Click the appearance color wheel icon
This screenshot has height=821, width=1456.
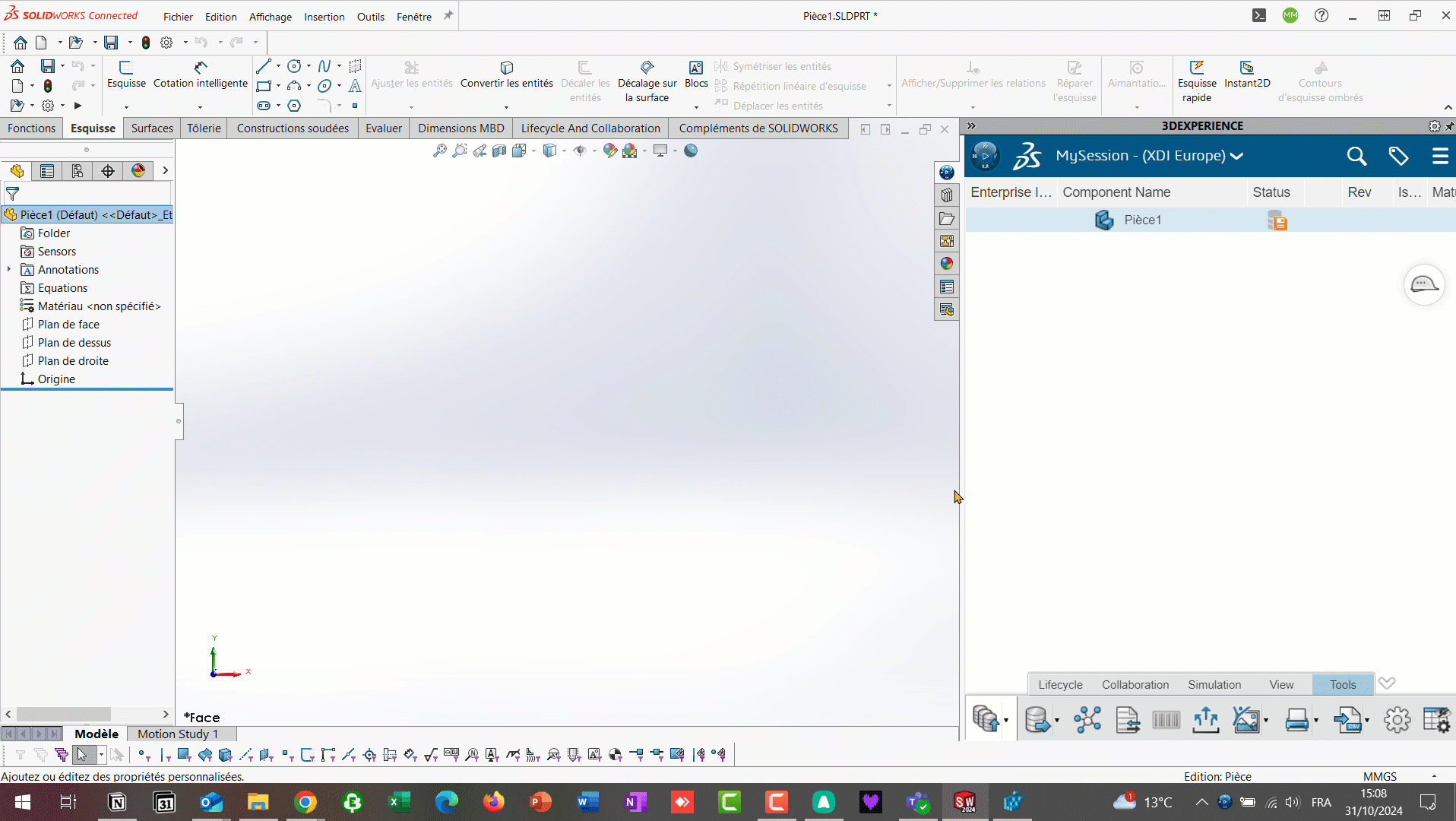pyautogui.click(x=138, y=171)
